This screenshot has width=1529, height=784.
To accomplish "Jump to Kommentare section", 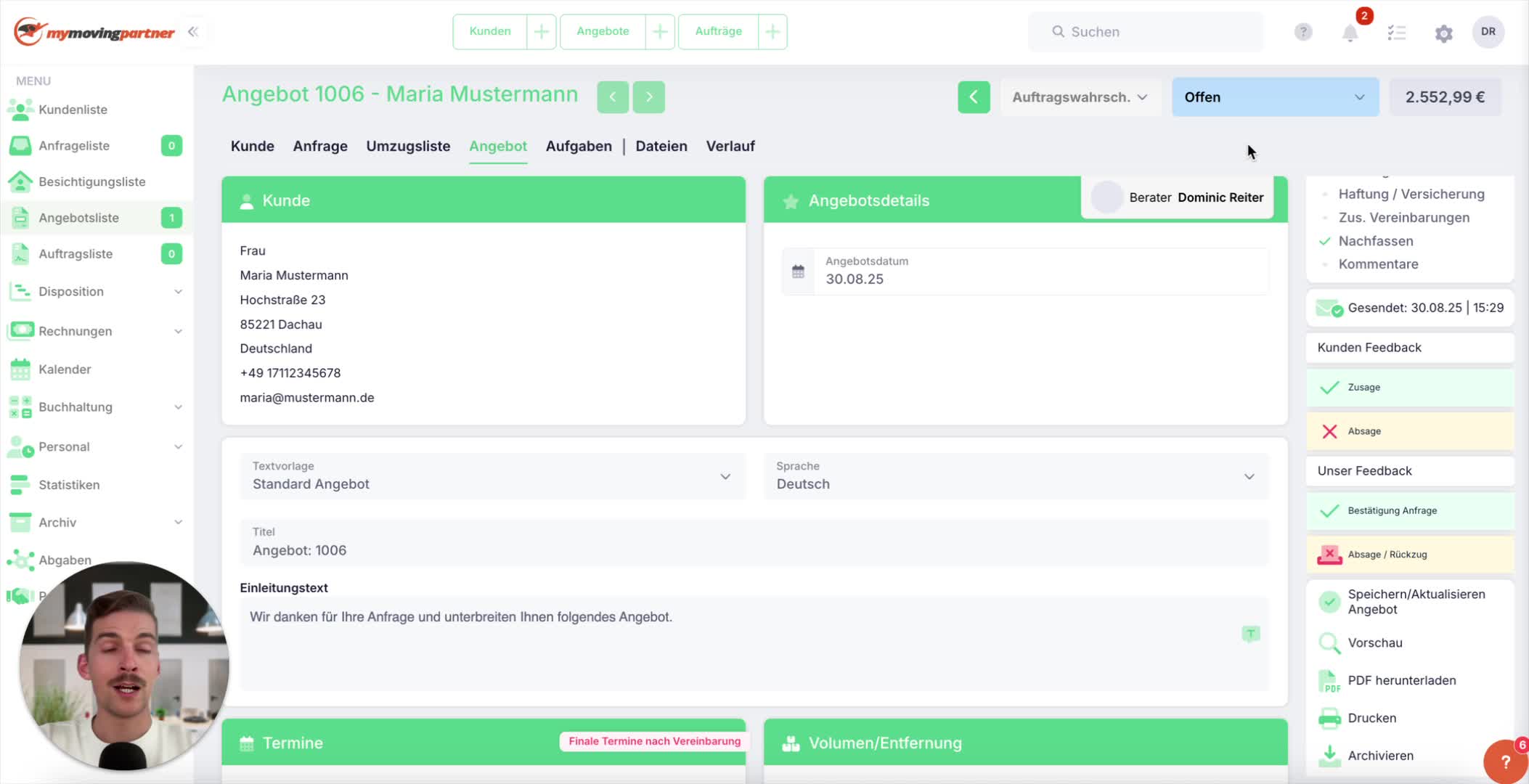I will pos(1378,264).
